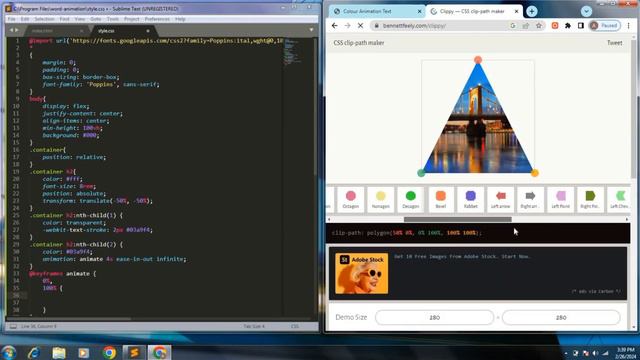This screenshot has height=360, width=640.
Task: Click the clip-path polygon code output
Action: click(407, 233)
